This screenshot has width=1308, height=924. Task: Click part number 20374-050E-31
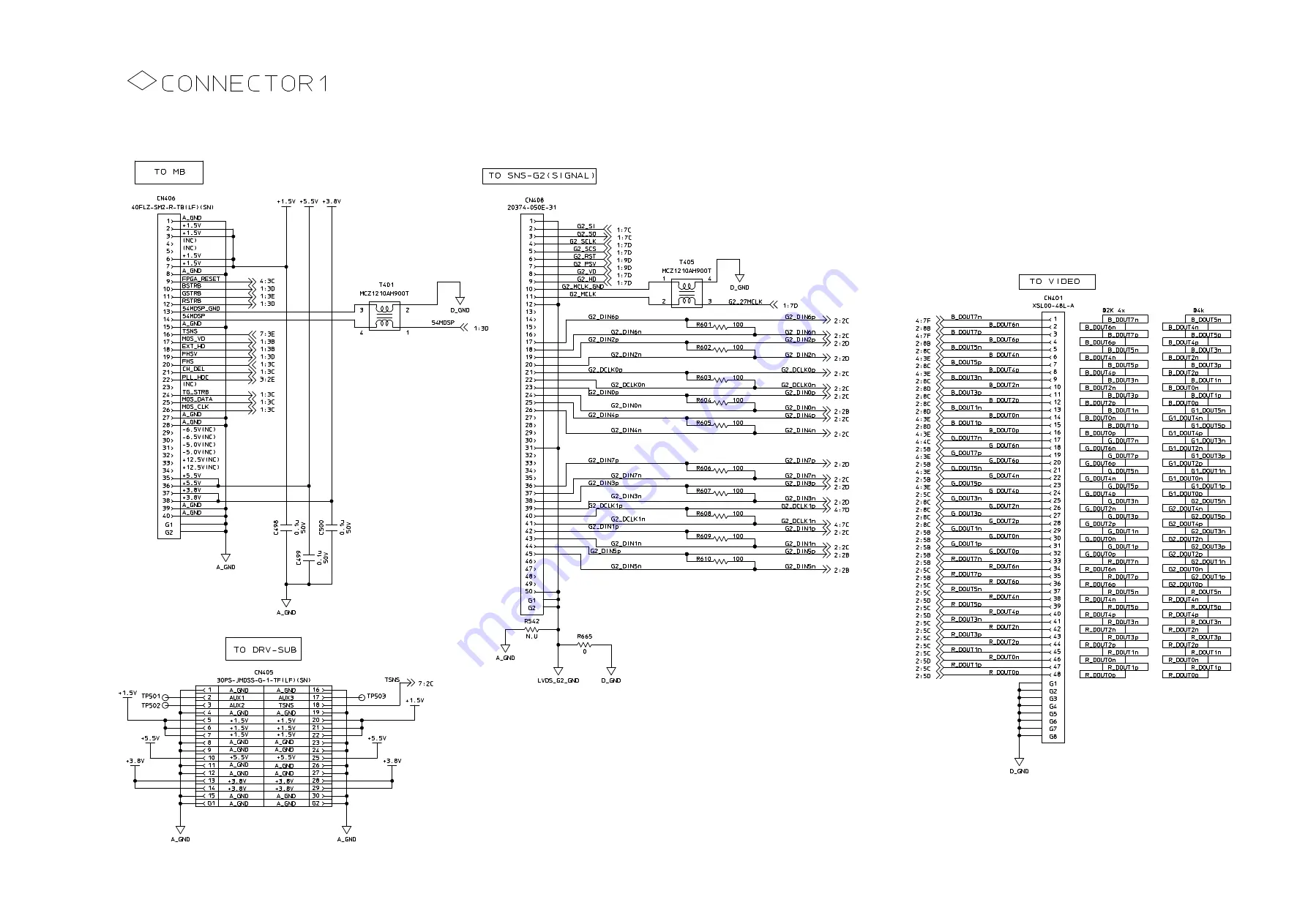(532, 208)
